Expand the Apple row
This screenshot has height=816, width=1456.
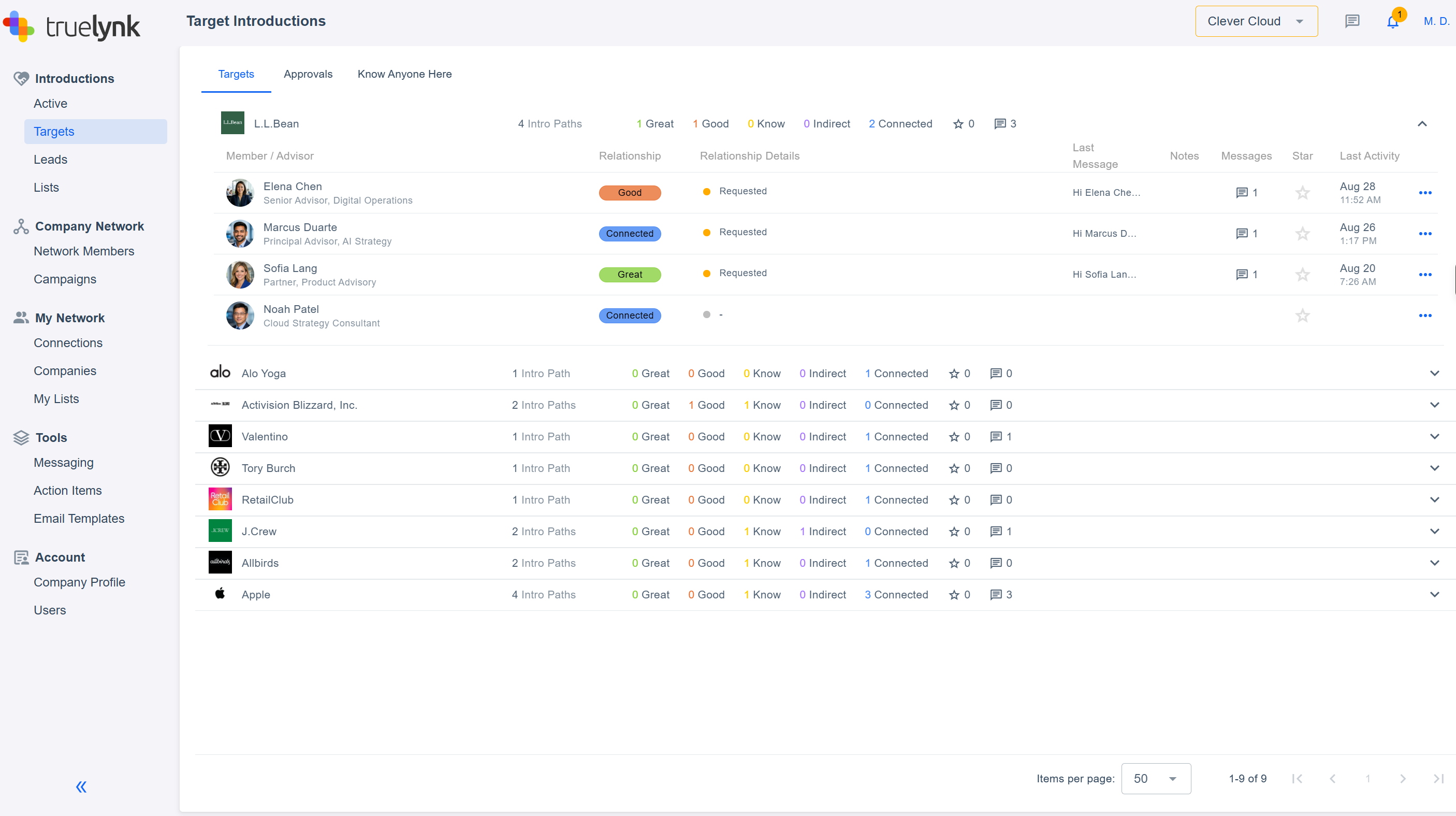click(1435, 595)
